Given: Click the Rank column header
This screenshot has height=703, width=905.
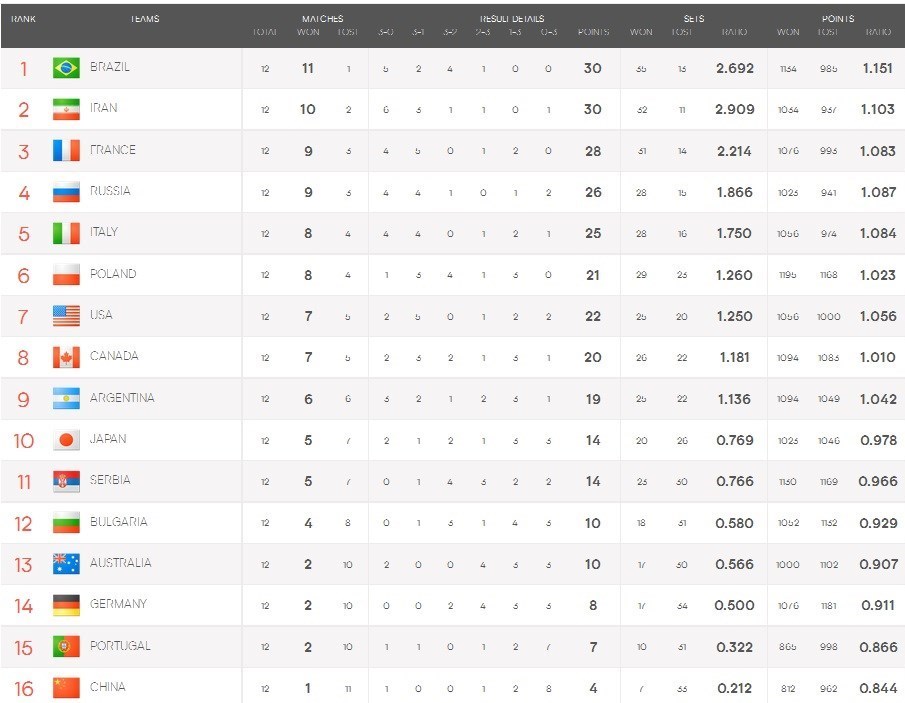Looking at the screenshot, I should pyautogui.click(x=23, y=19).
